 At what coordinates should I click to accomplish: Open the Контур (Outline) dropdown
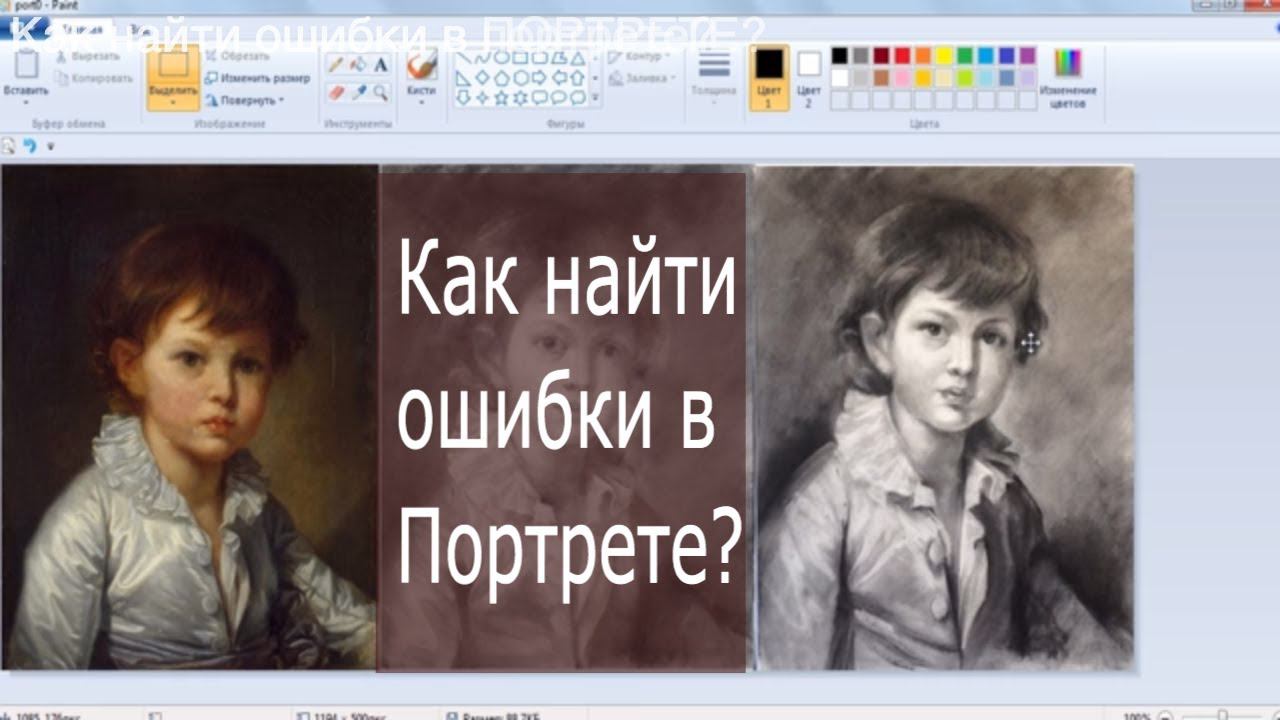click(640, 56)
